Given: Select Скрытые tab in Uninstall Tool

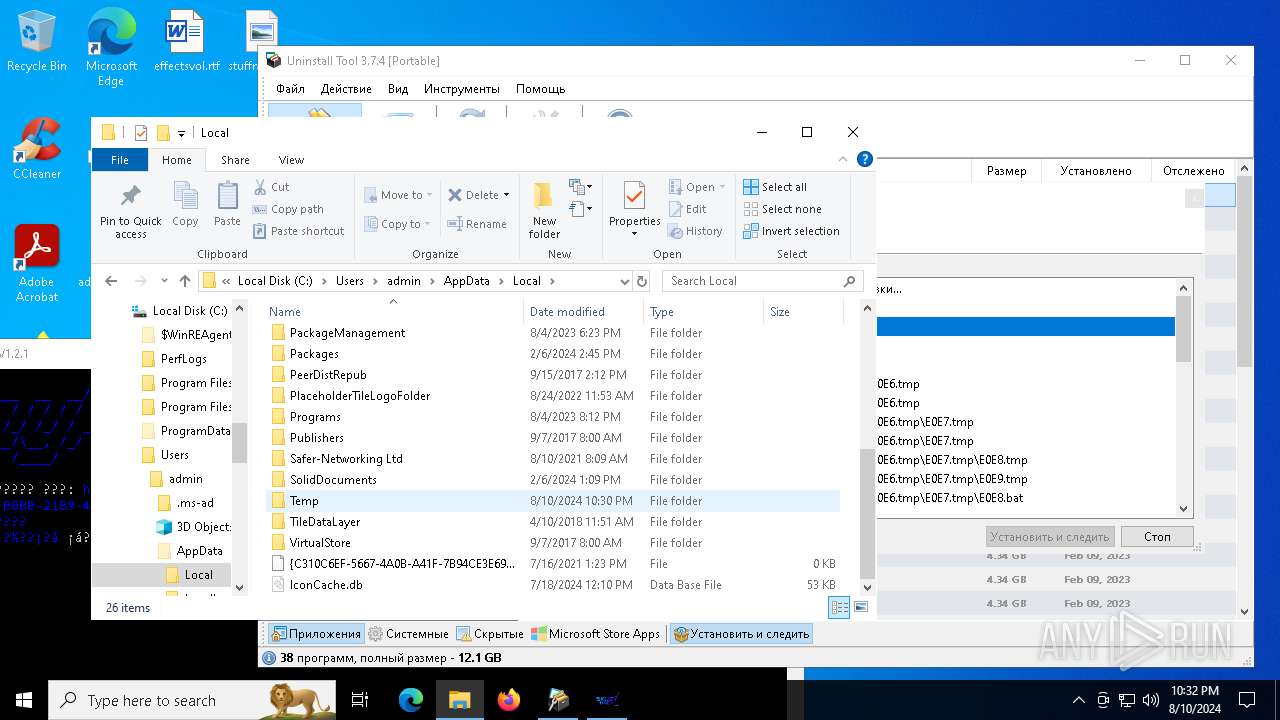Looking at the screenshot, I should pyautogui.click(x=490, y=634).
